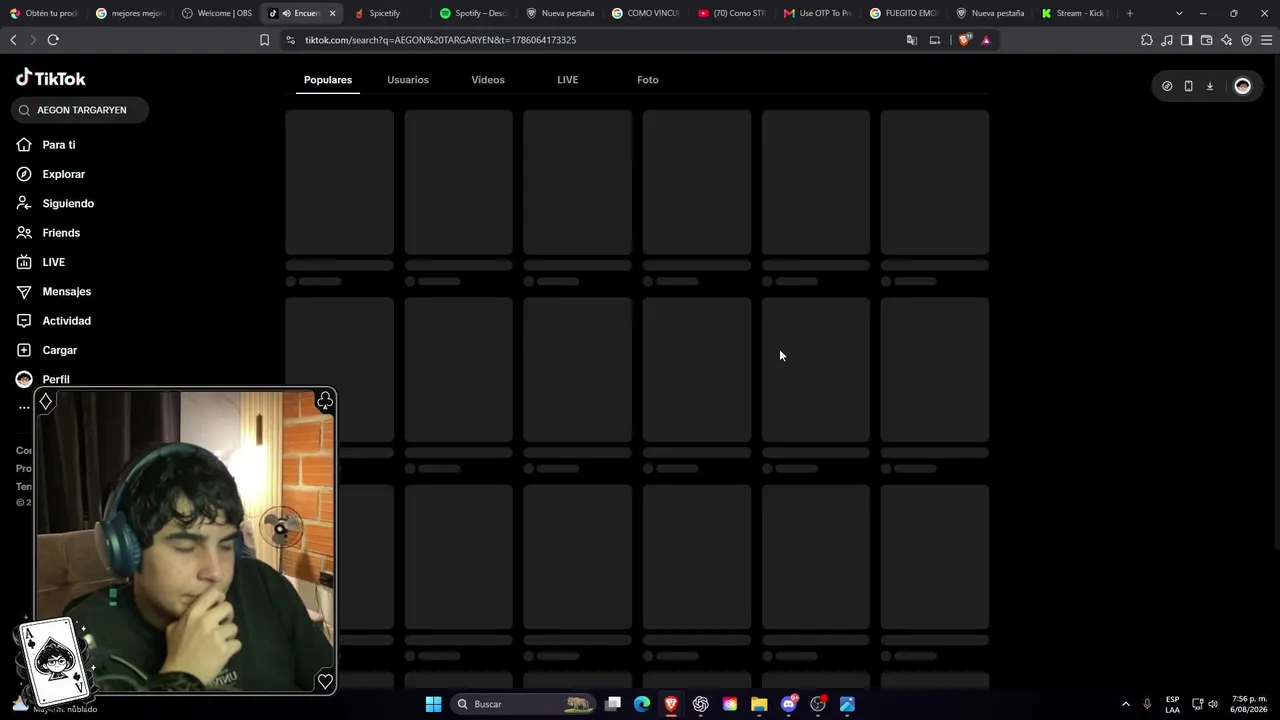Switch to the Welcome OBS tab

218,13
